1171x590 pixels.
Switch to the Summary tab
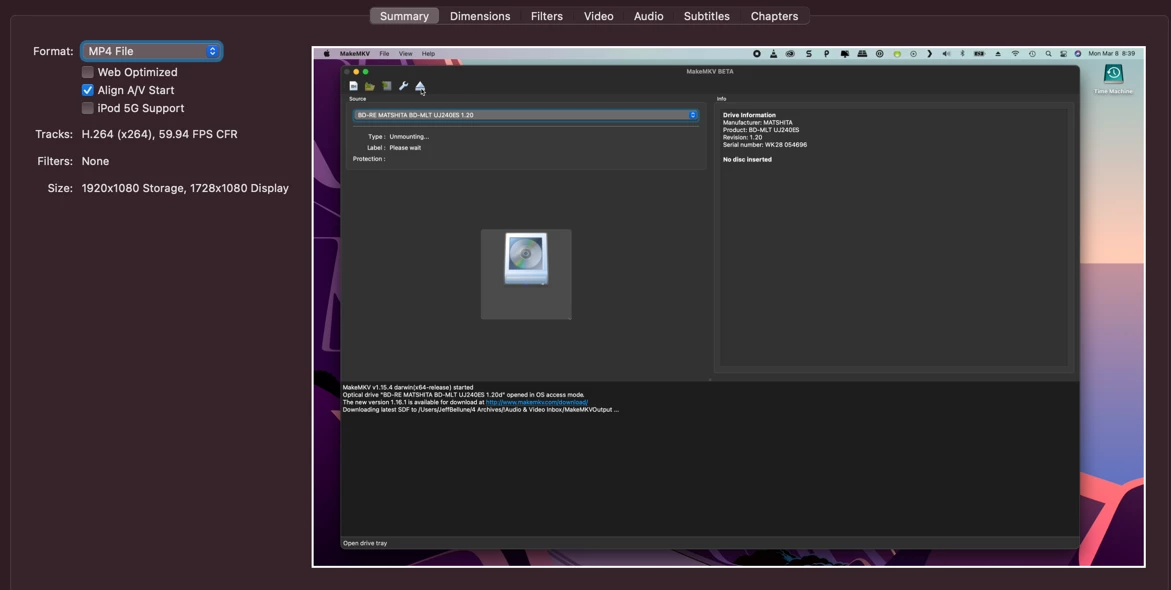click(404, 16)
